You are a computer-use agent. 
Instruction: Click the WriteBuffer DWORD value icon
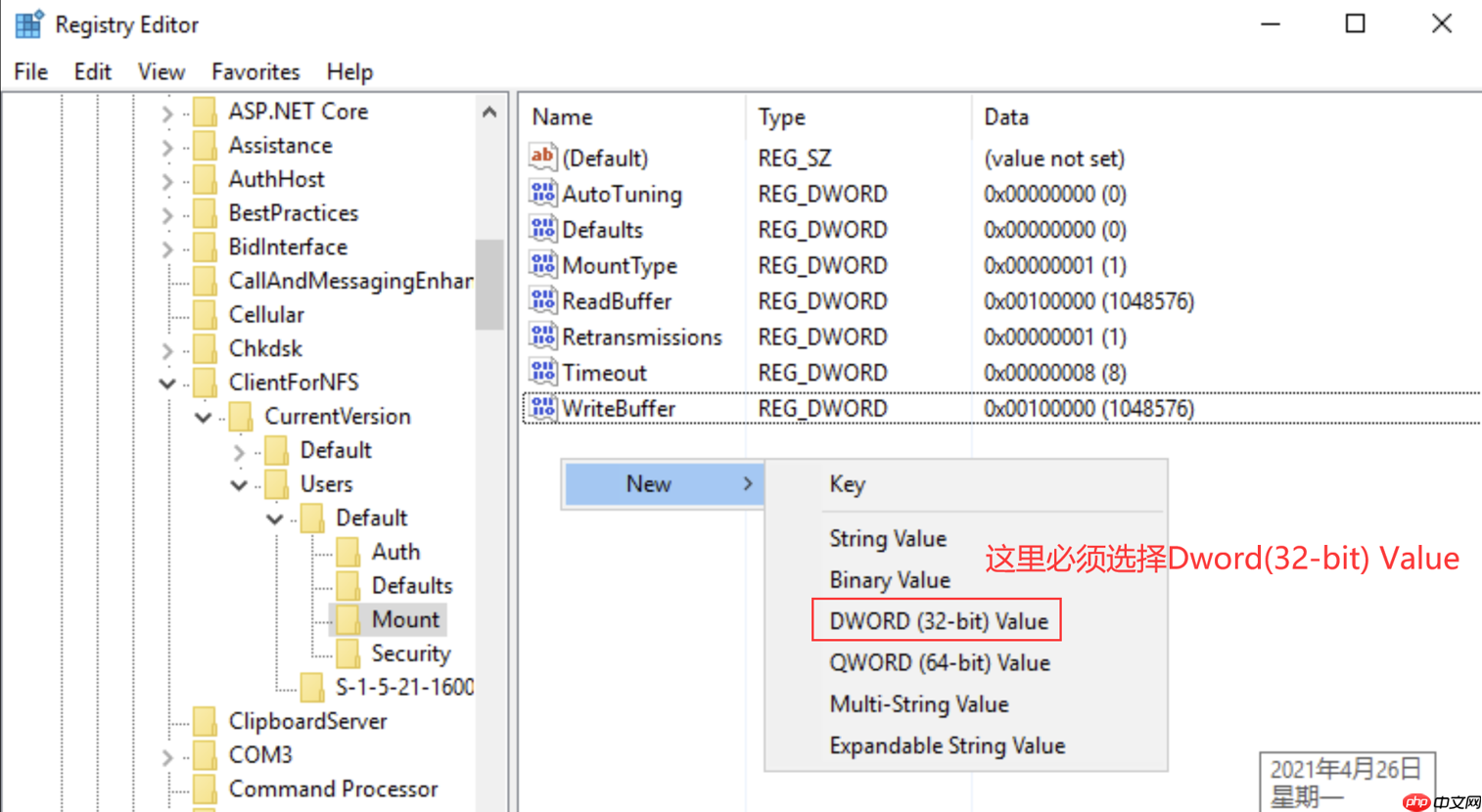tap(542, 408)
